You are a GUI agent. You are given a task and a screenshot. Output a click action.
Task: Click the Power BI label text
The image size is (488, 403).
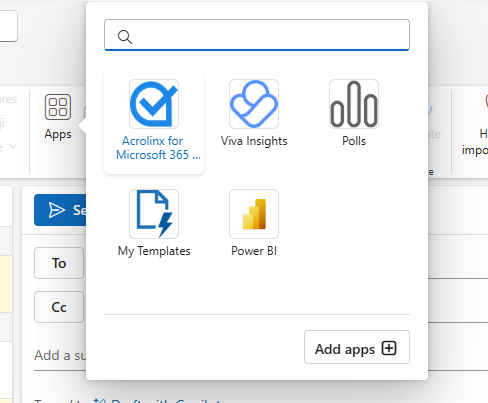254,251
